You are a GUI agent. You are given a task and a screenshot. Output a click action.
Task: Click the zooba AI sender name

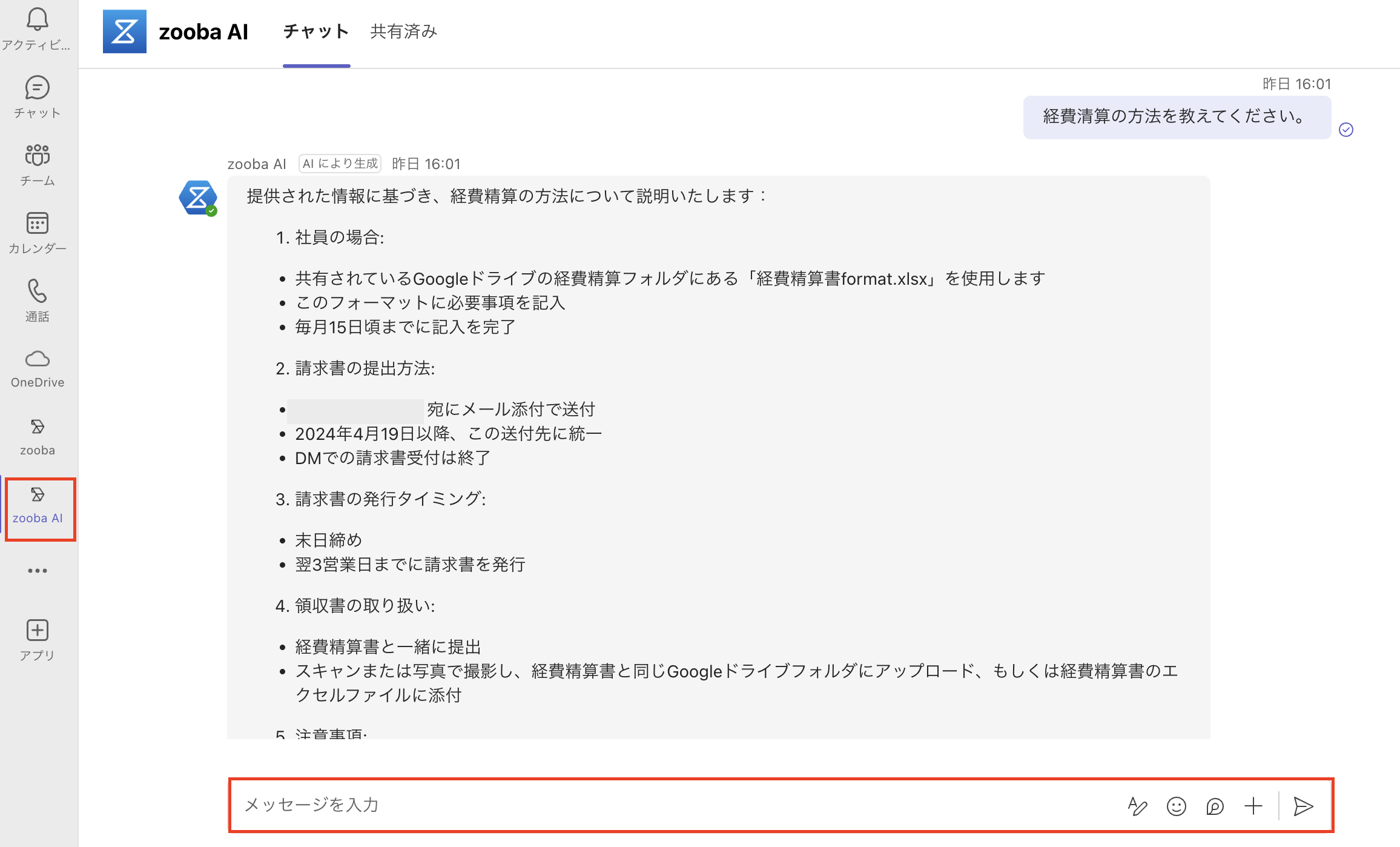tap(257, 164)
